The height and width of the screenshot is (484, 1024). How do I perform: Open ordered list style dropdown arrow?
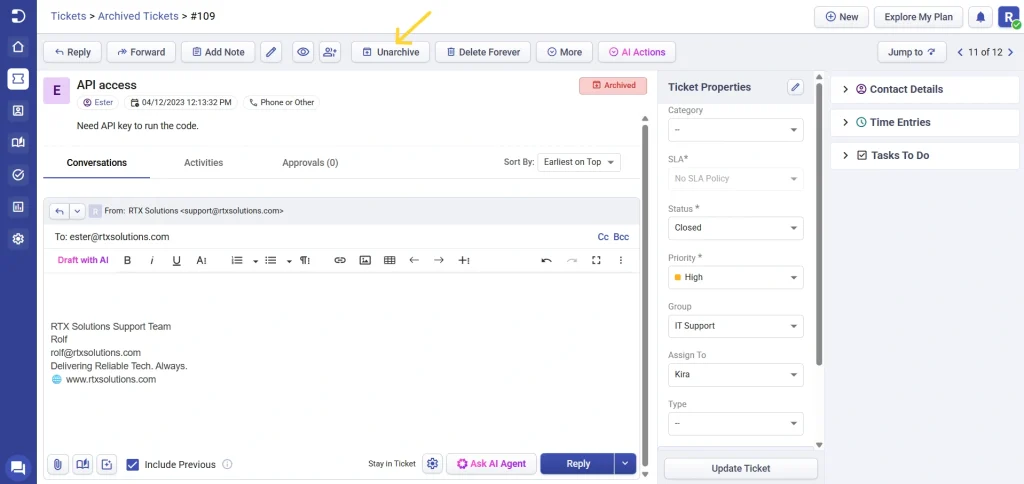255,261
